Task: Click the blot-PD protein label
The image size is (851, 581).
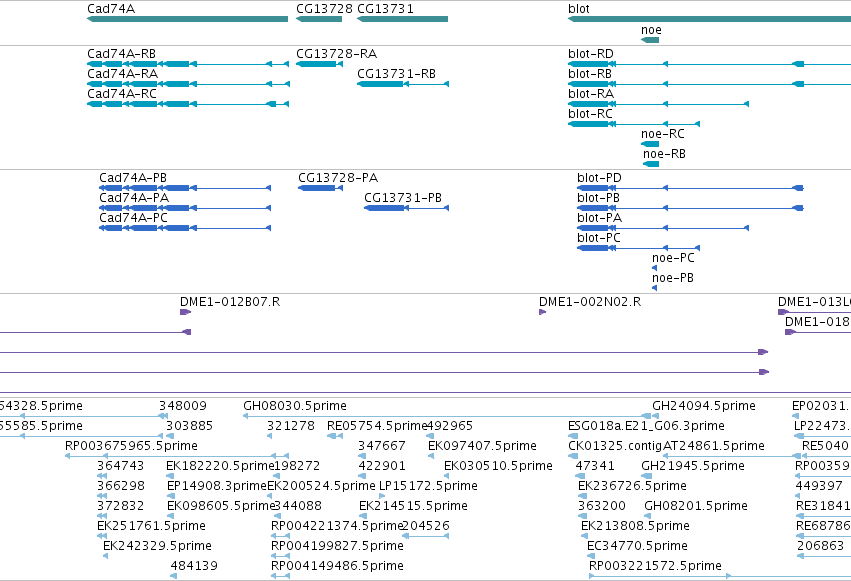Action: 599,178
